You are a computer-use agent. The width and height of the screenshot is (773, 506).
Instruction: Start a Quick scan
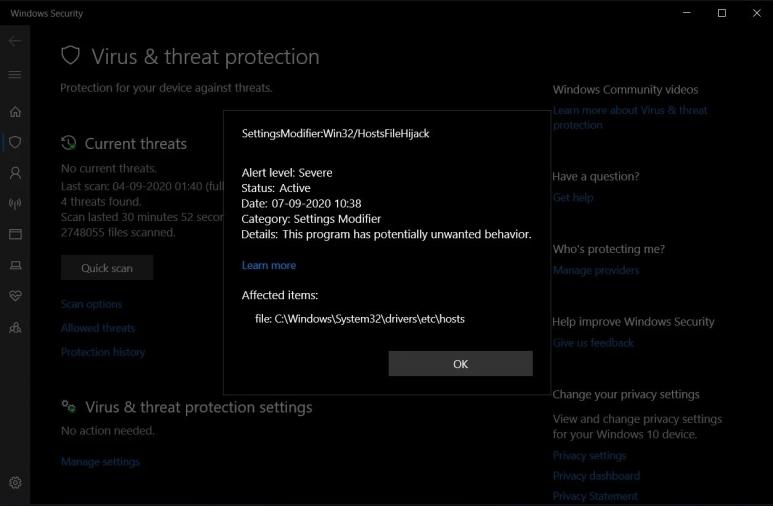coord(107,268)
